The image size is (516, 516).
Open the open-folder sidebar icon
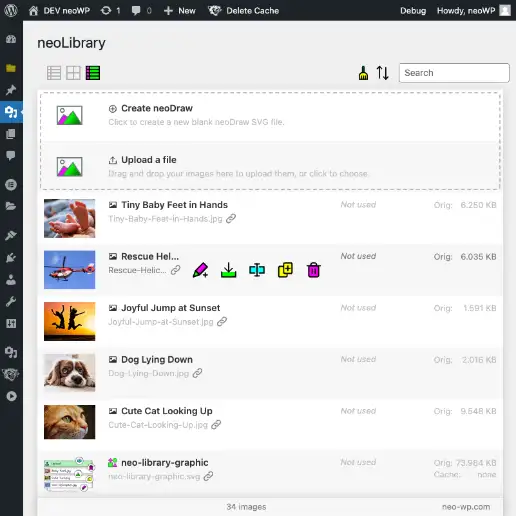(11, 206)
